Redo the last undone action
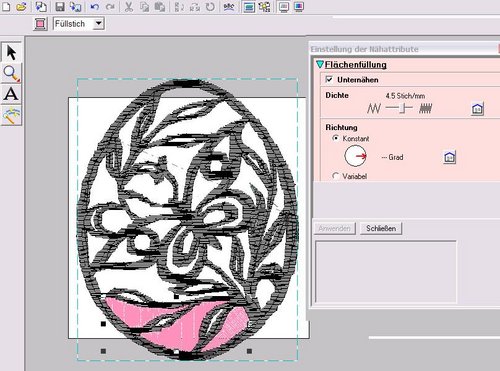This screenshot has width=500, height=371. click(x=110, y=7)
